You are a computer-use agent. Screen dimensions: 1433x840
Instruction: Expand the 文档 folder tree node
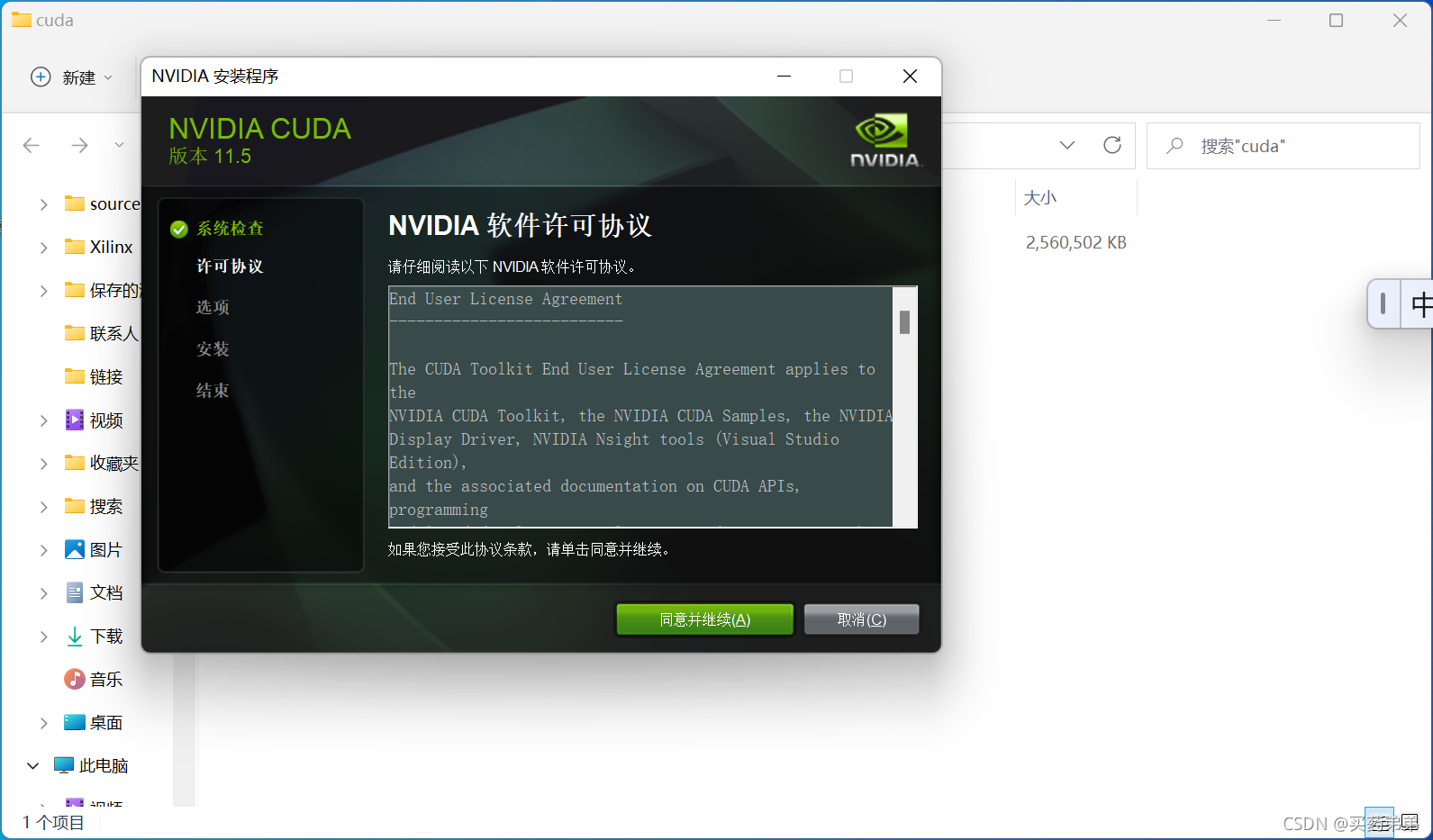[43, 593]
